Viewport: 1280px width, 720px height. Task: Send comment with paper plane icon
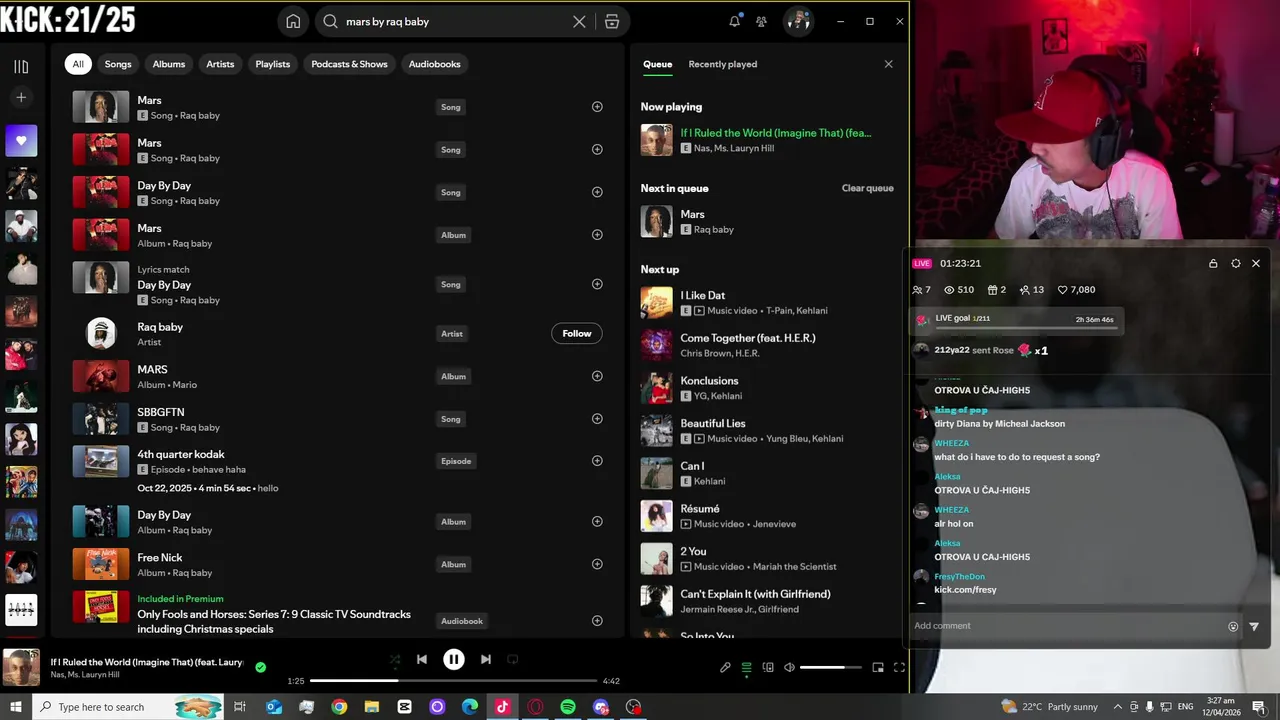(x=1254, y=626)
